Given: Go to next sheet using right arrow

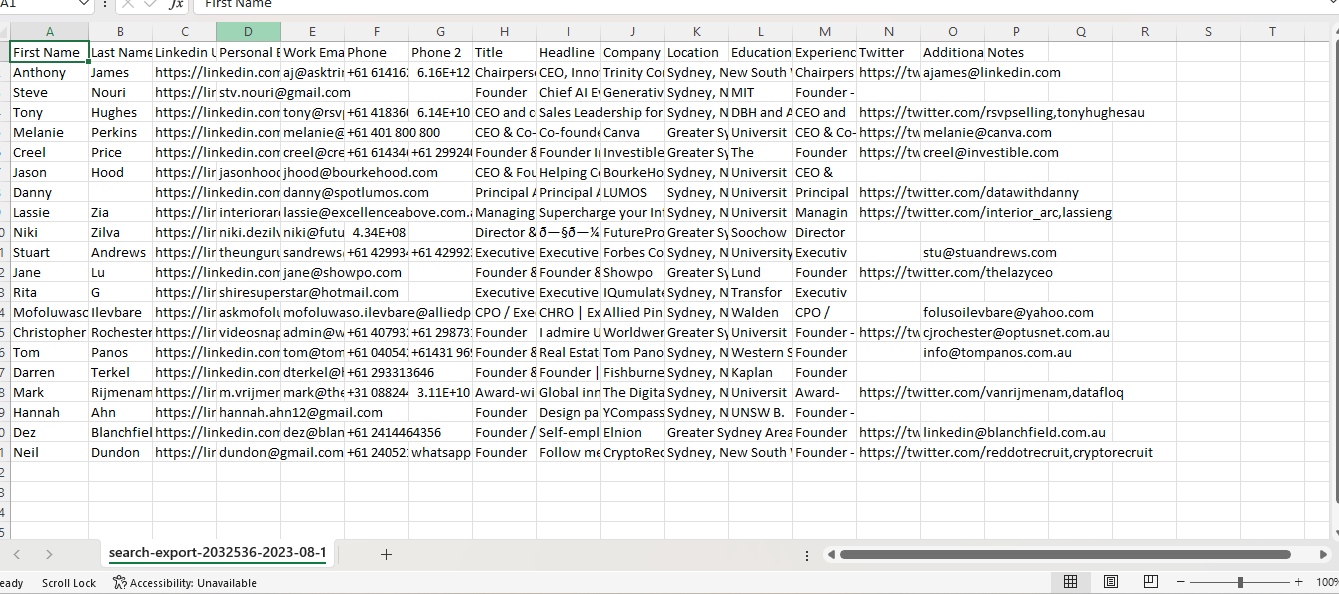Looking at the screenshot, I should click(49, 554).
